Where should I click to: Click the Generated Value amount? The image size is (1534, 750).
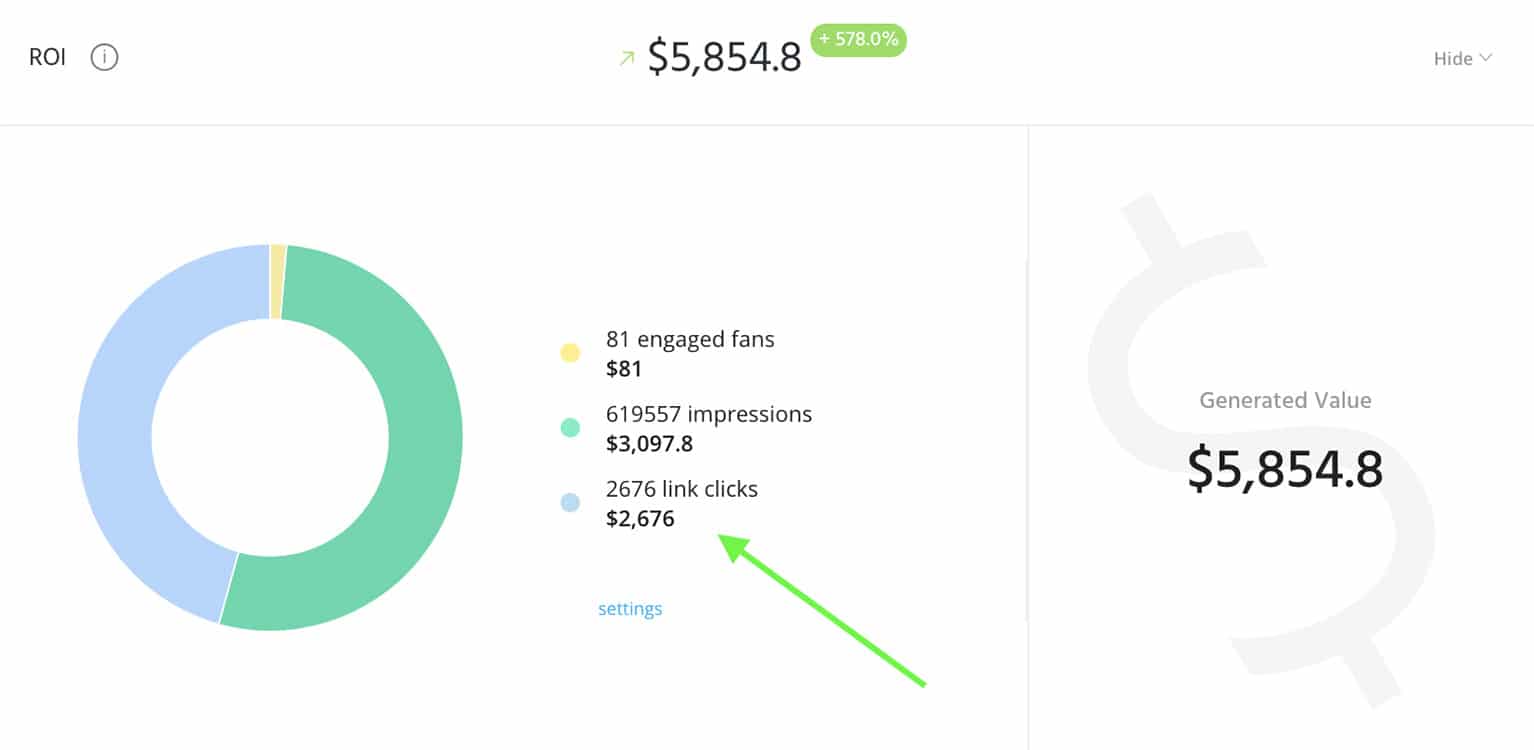coord(1285,469)
